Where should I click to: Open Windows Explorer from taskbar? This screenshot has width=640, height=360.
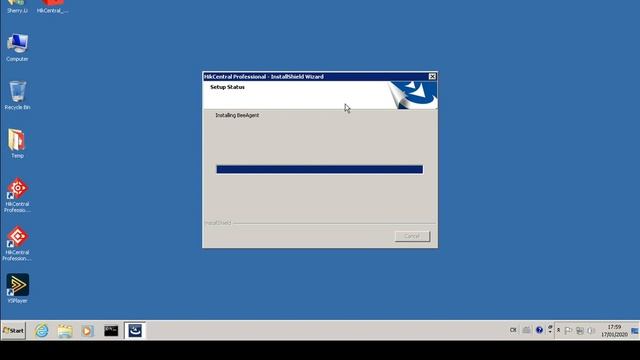(x=64, y=331)
